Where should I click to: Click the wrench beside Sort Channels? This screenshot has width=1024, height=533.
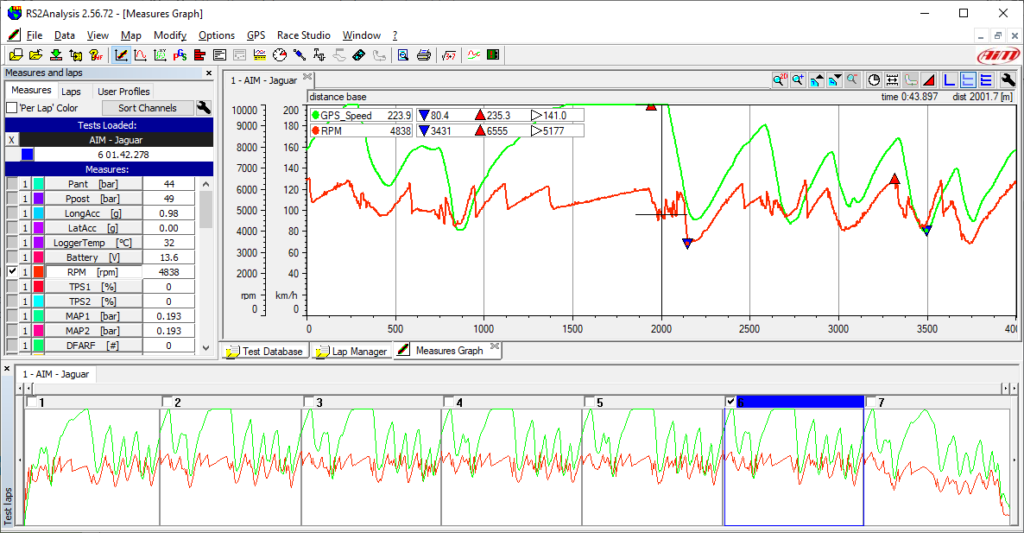[x=205, y=108]
